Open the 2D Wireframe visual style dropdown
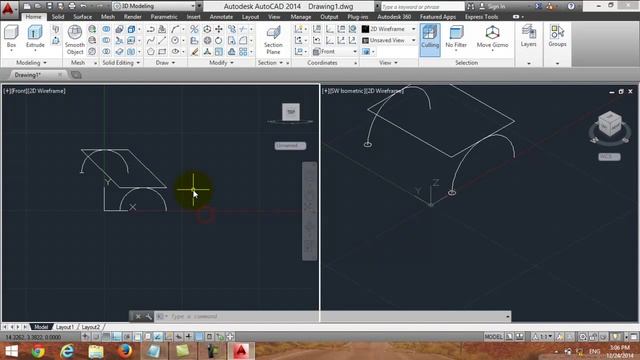640x360 pixels. click(389, 29)
